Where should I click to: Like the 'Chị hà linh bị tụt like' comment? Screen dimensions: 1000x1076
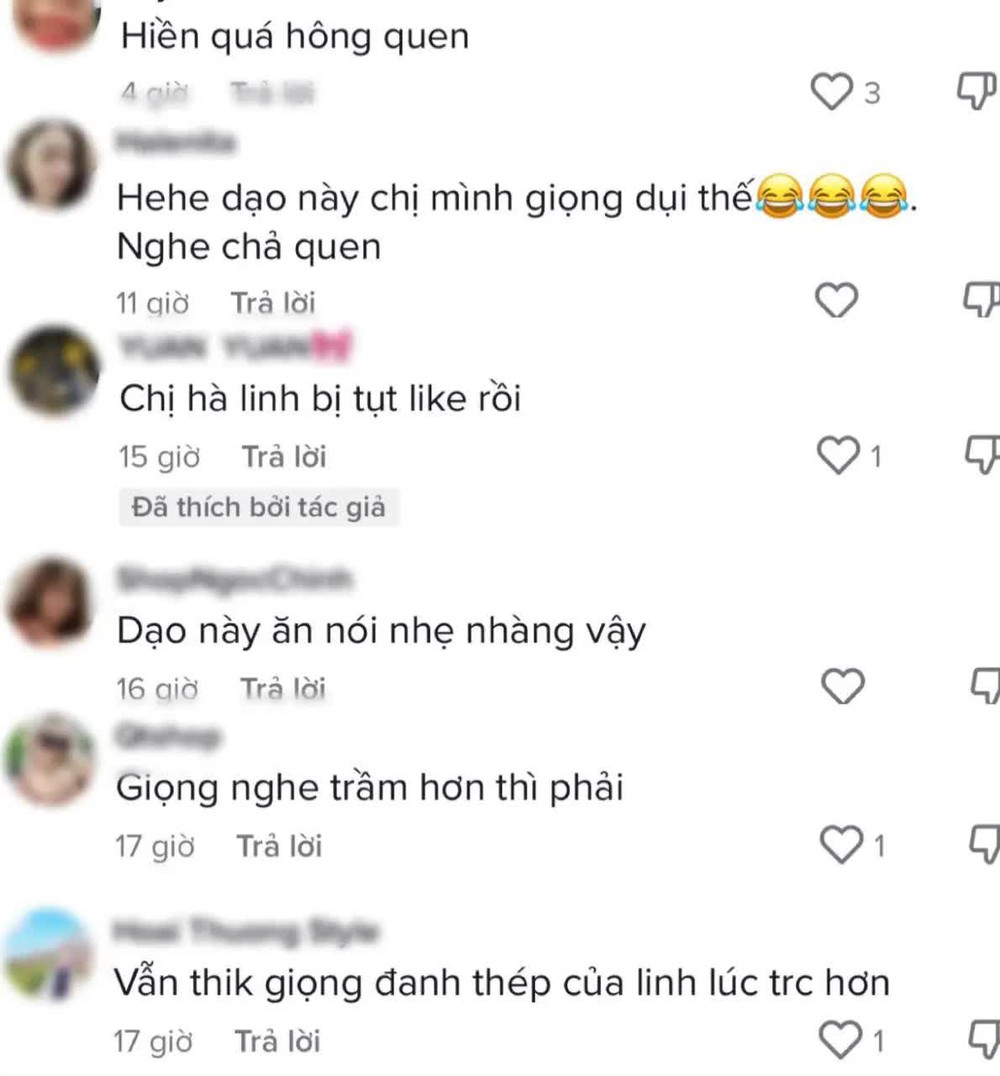coord(838,456)
